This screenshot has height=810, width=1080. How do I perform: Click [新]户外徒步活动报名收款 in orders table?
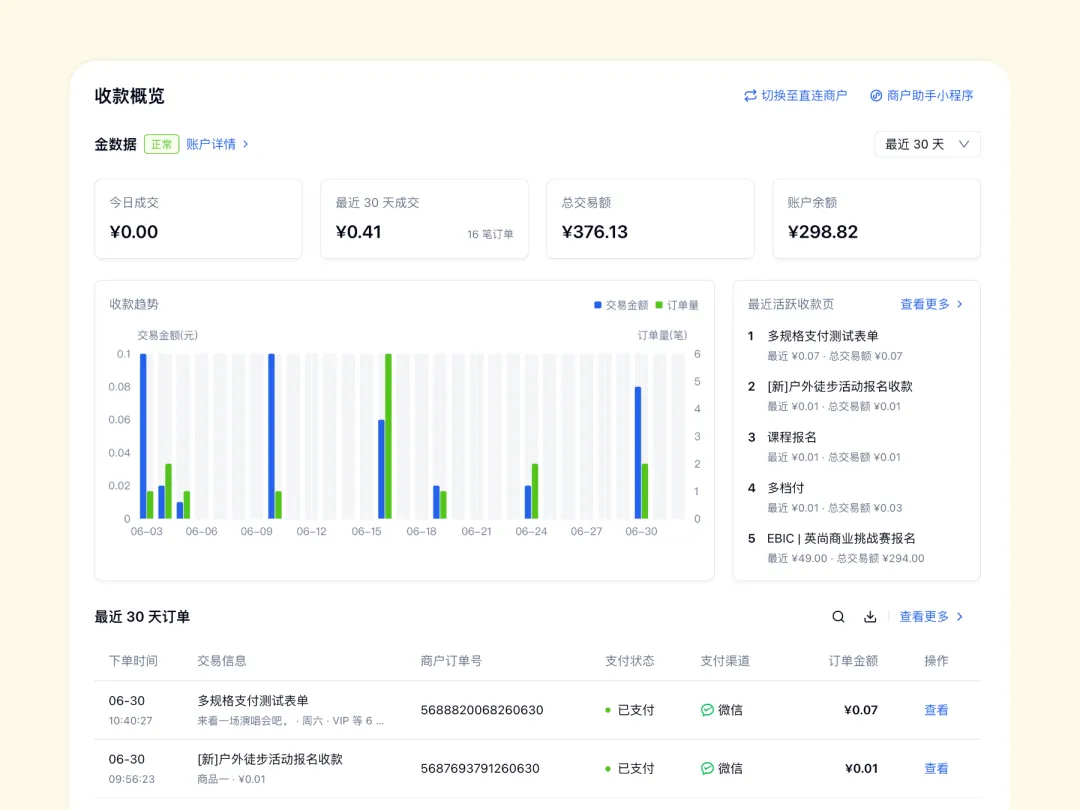tap(270, 760)
